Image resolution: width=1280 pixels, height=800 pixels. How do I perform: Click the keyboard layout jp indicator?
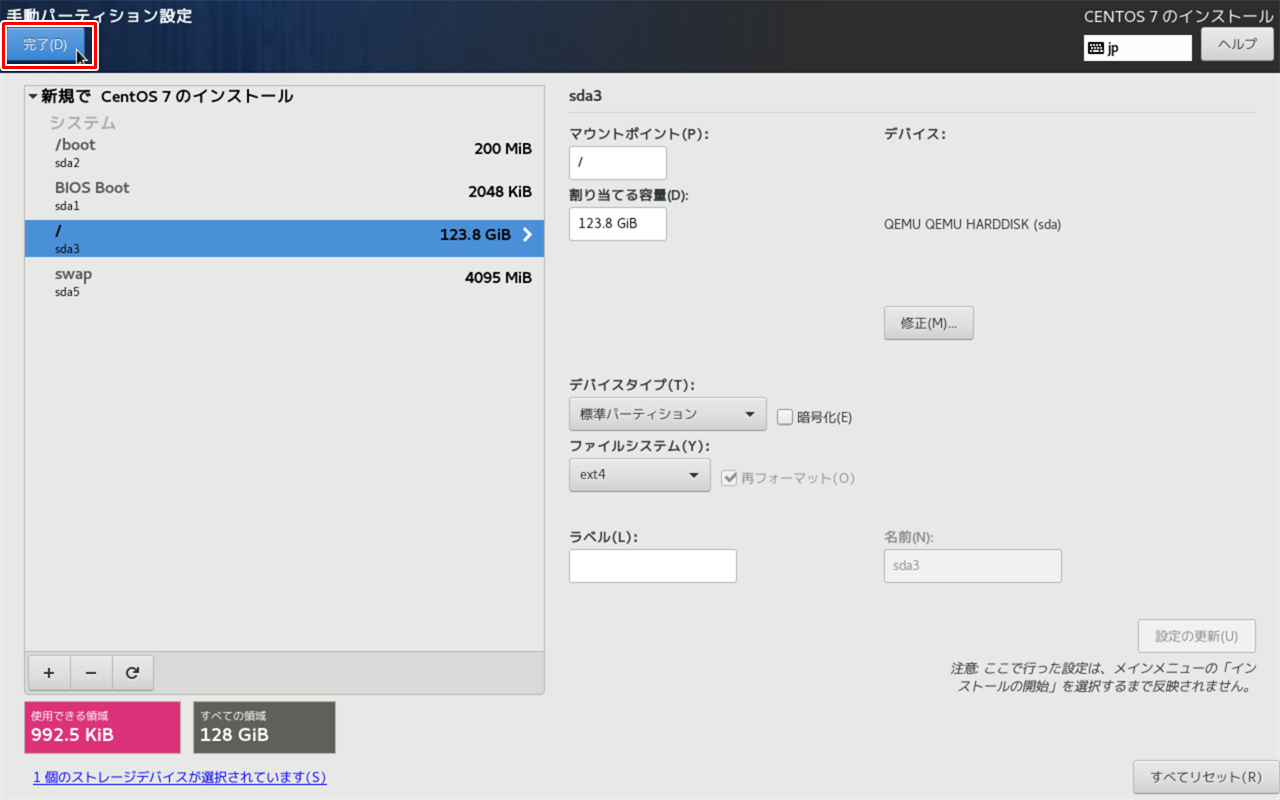(1137, 48)
